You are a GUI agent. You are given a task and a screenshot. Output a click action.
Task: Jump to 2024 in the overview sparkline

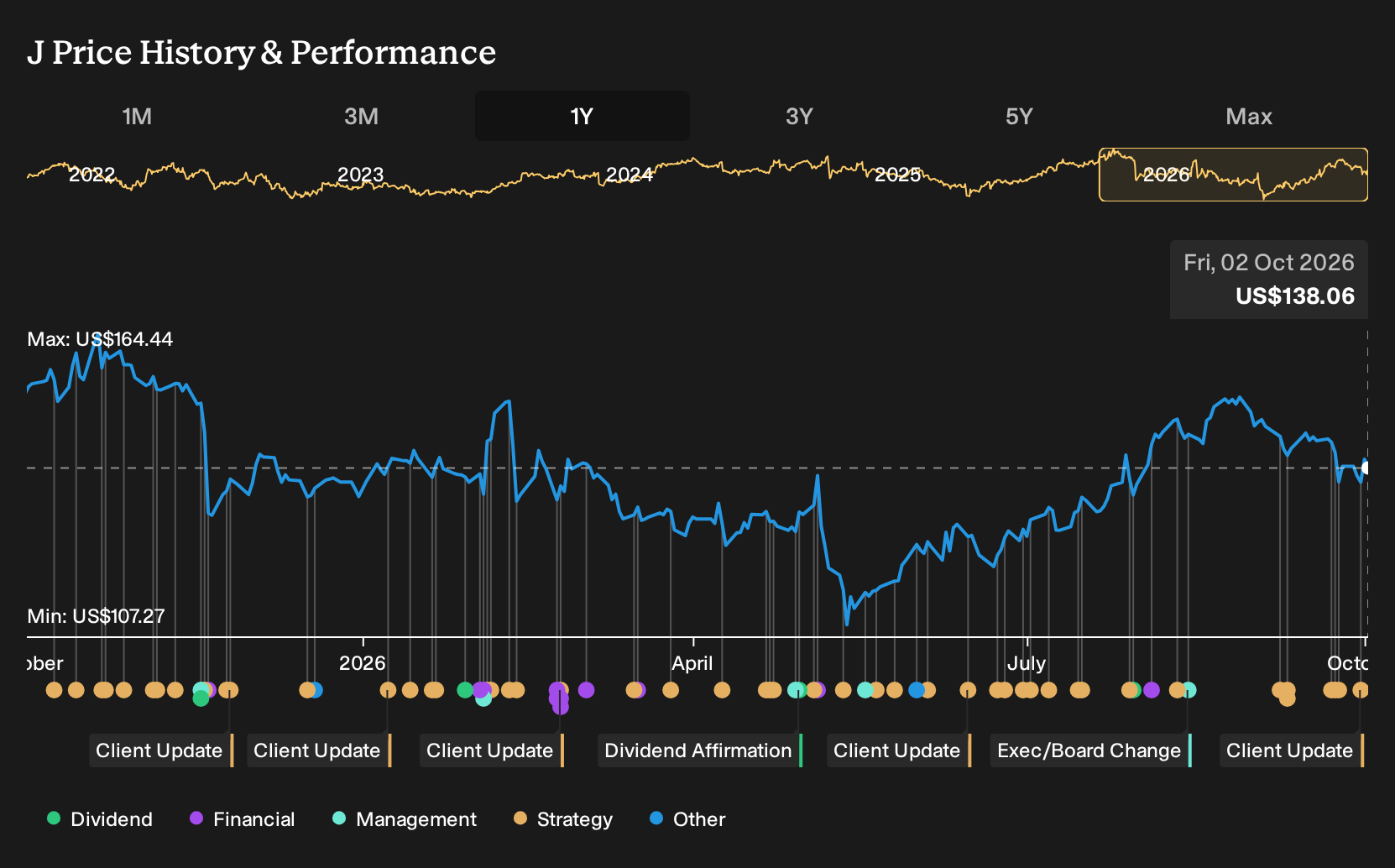pos(630,175)
